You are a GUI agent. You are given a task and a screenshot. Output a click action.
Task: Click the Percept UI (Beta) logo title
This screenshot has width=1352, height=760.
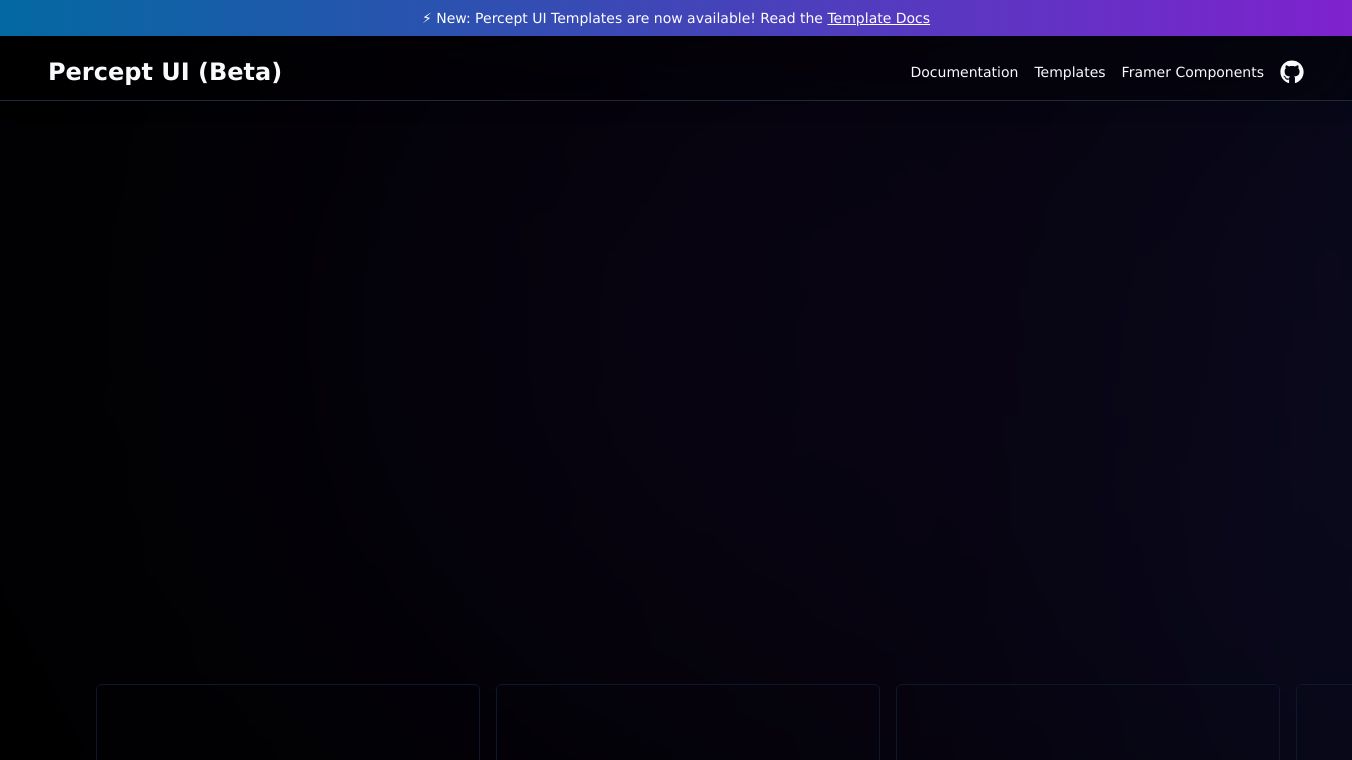(165, 72)
